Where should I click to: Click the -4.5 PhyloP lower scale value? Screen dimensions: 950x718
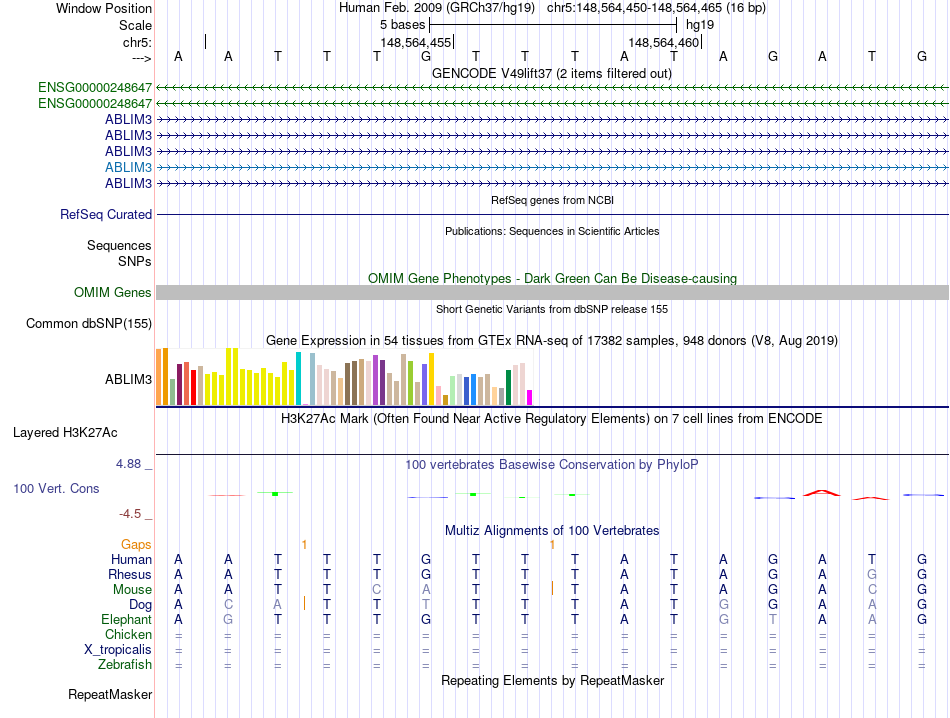click(130, 514)
